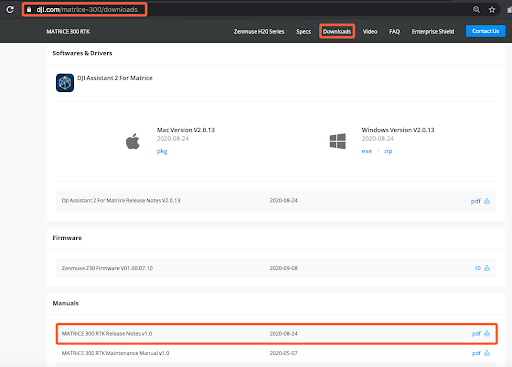Viewport: 512px width, 367px height.
Task: Click Mac Version V2.0.13 label
Action: 186,130
